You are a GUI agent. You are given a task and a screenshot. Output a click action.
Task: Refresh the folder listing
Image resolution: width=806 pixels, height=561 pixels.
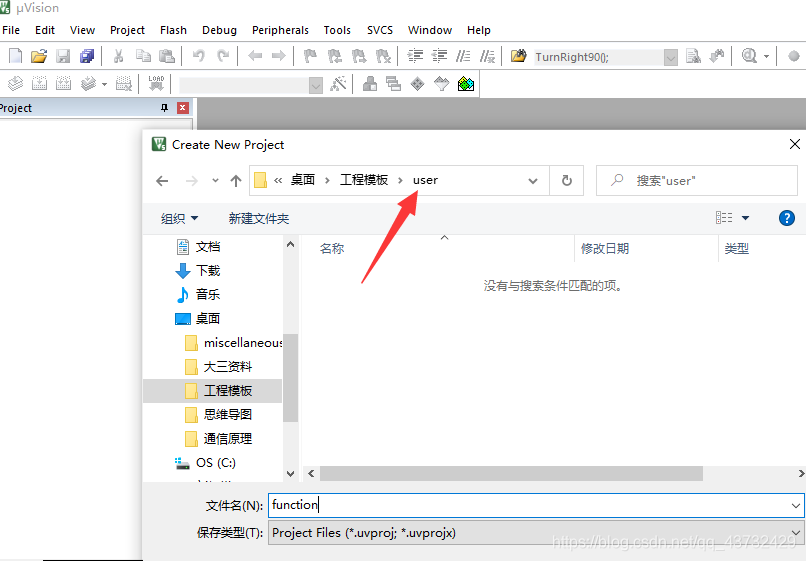point(566,180)
